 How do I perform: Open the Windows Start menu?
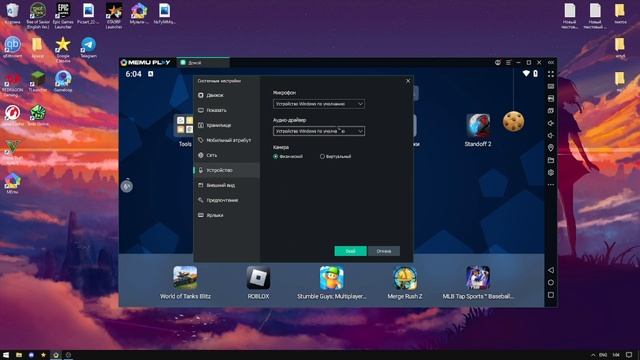pos(6,355)
